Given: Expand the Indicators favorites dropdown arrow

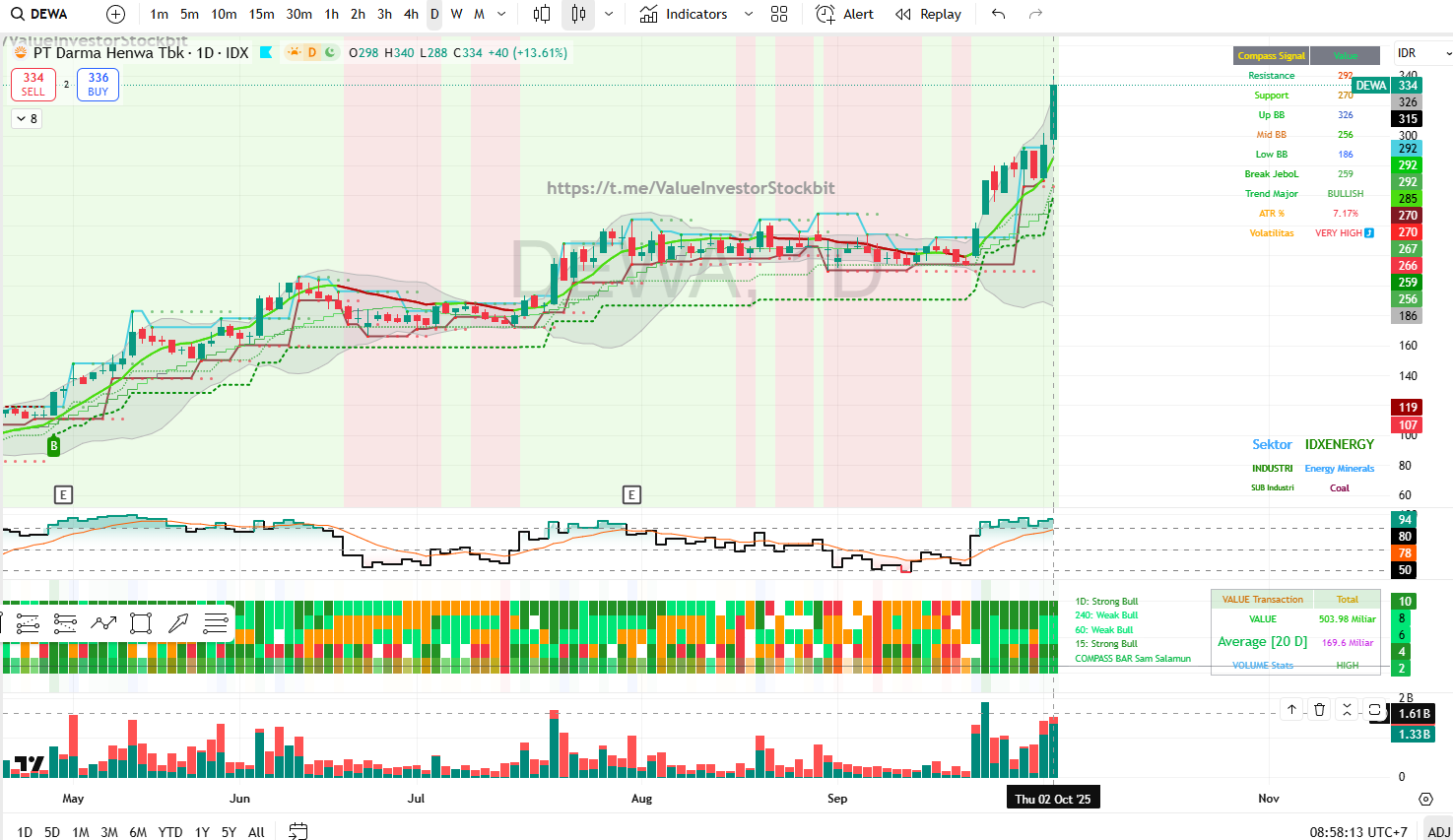Looking at the screenshot, I should [749, 14].
